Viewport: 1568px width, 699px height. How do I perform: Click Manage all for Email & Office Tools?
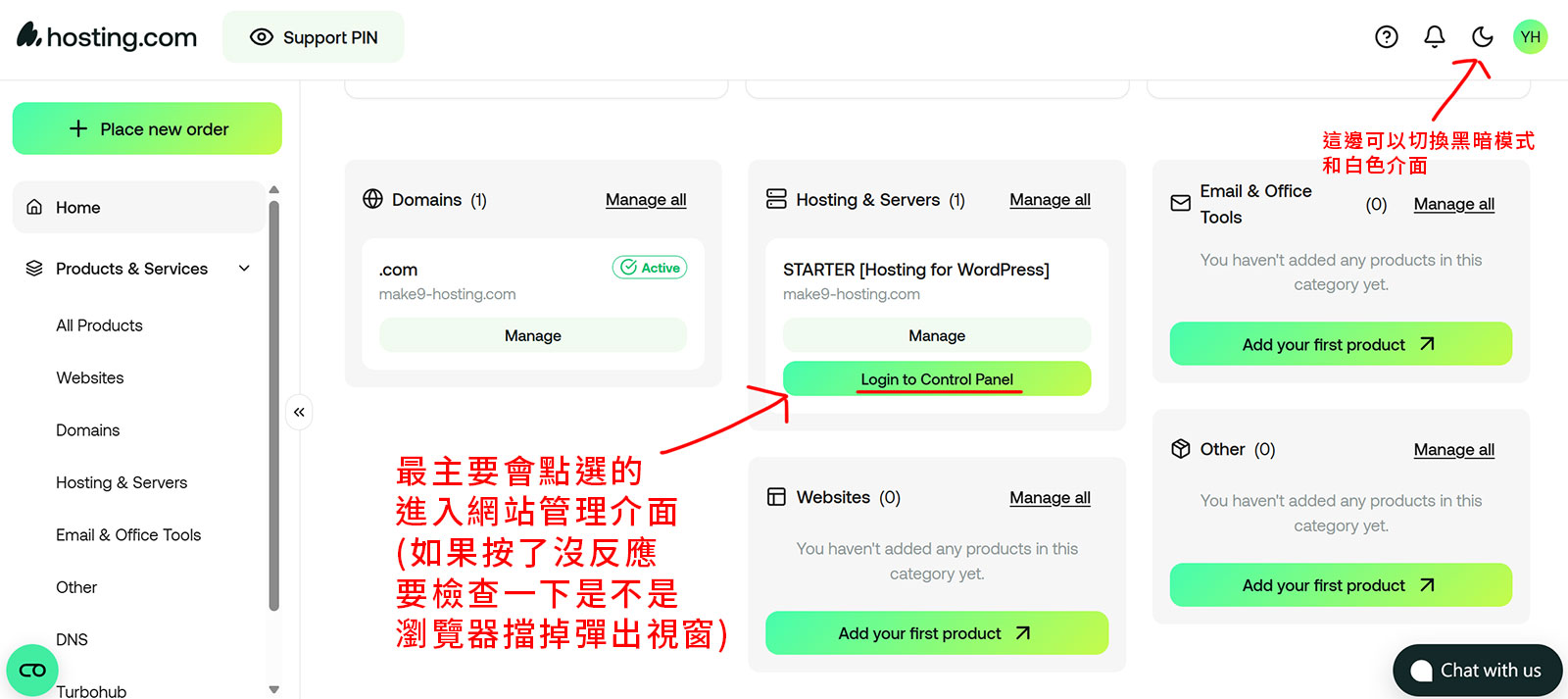1453,204
